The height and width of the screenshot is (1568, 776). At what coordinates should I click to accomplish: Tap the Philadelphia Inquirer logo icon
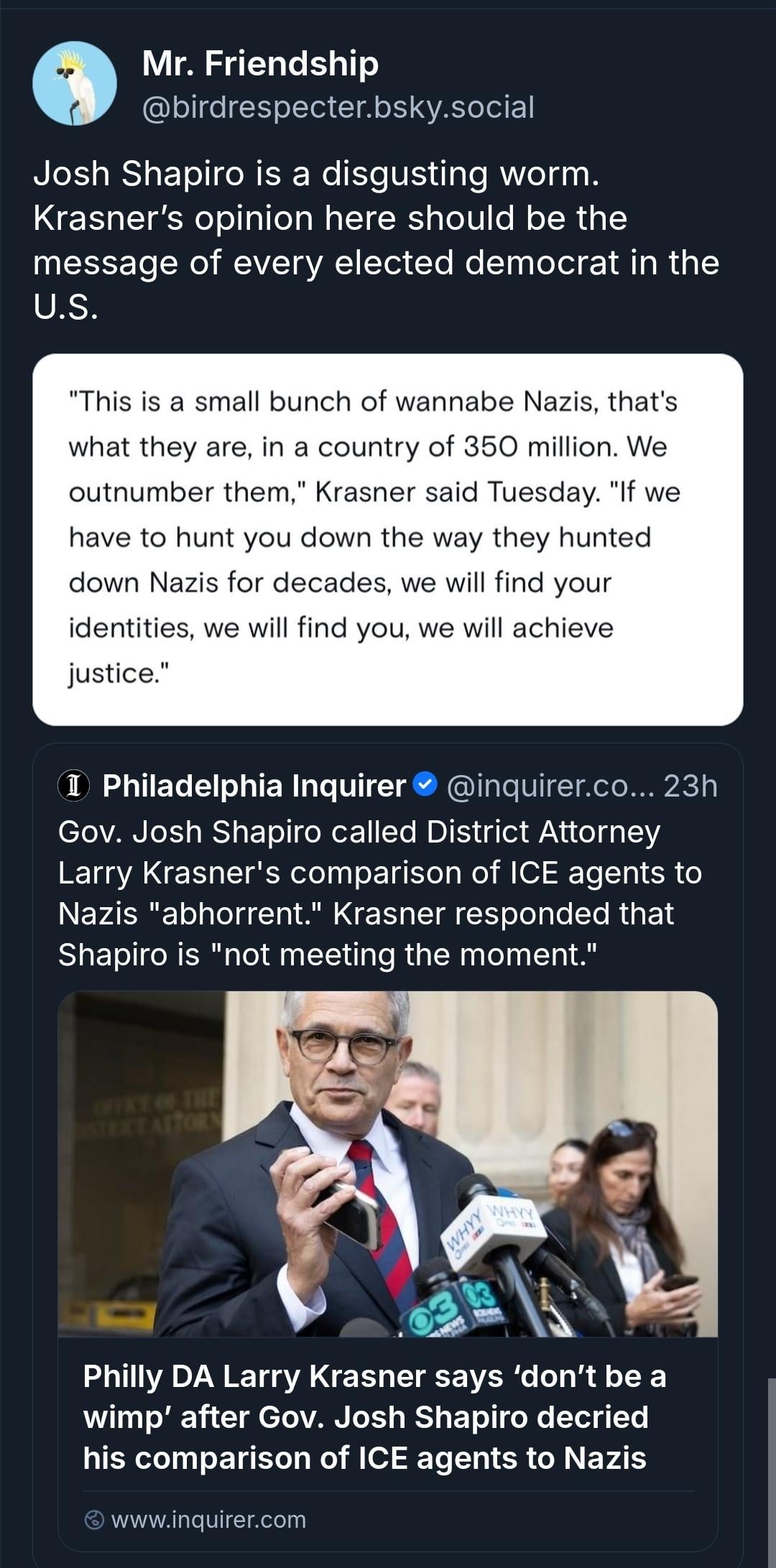pos(73,785)
